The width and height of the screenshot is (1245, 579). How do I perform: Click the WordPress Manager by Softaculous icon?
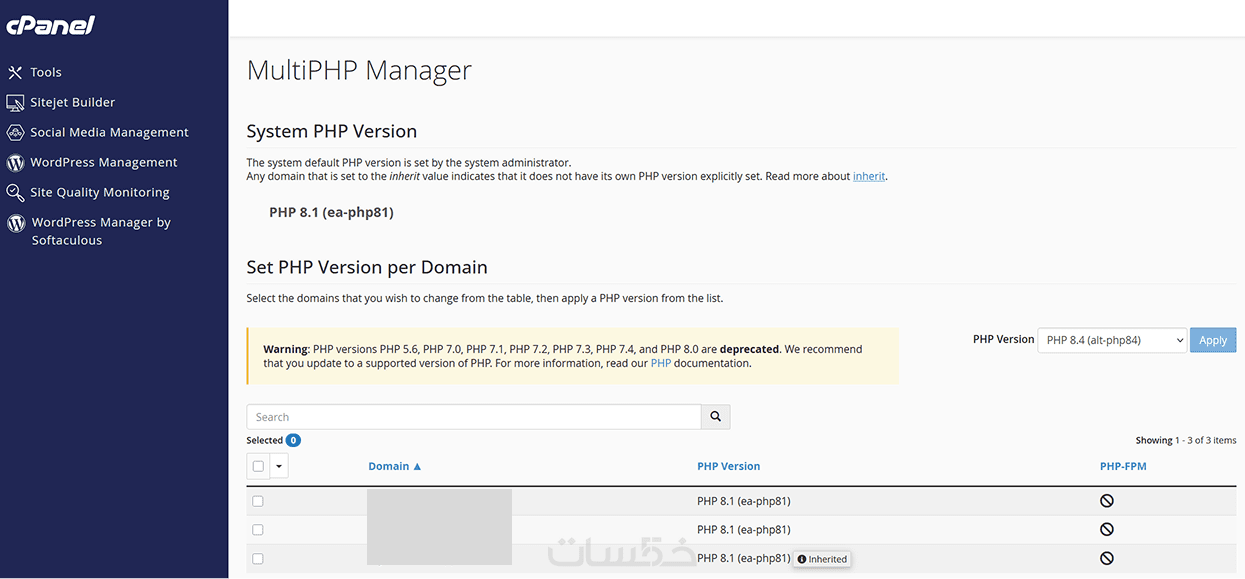click(16, 223)
